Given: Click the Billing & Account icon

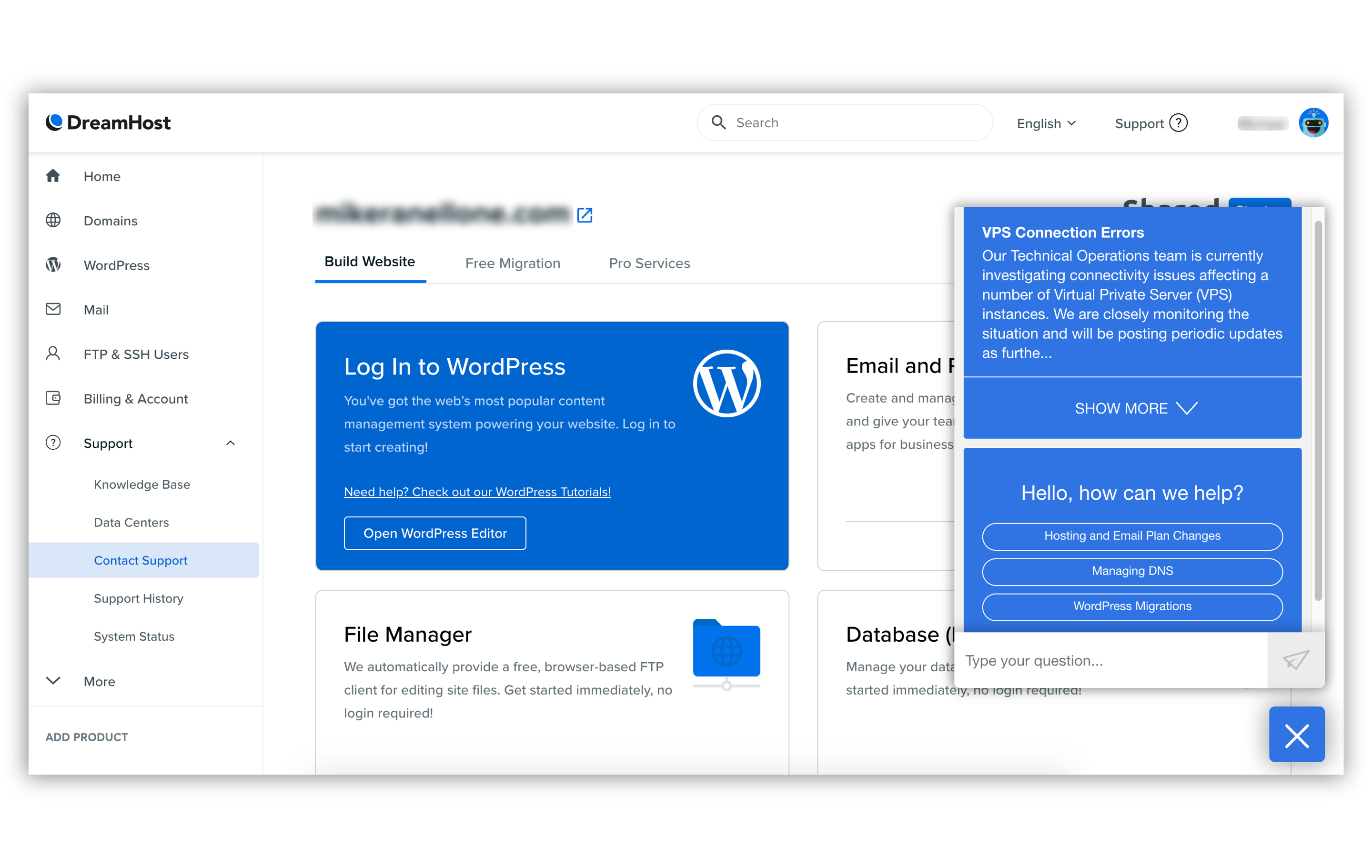Looking at the screenshot, I should coord(55,398).
